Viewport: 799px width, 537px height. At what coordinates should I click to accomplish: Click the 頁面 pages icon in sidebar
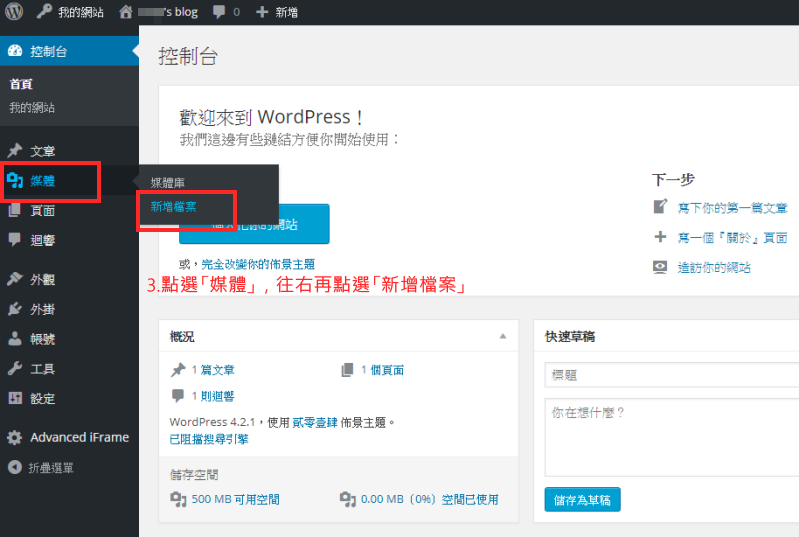tap(15, 209)
